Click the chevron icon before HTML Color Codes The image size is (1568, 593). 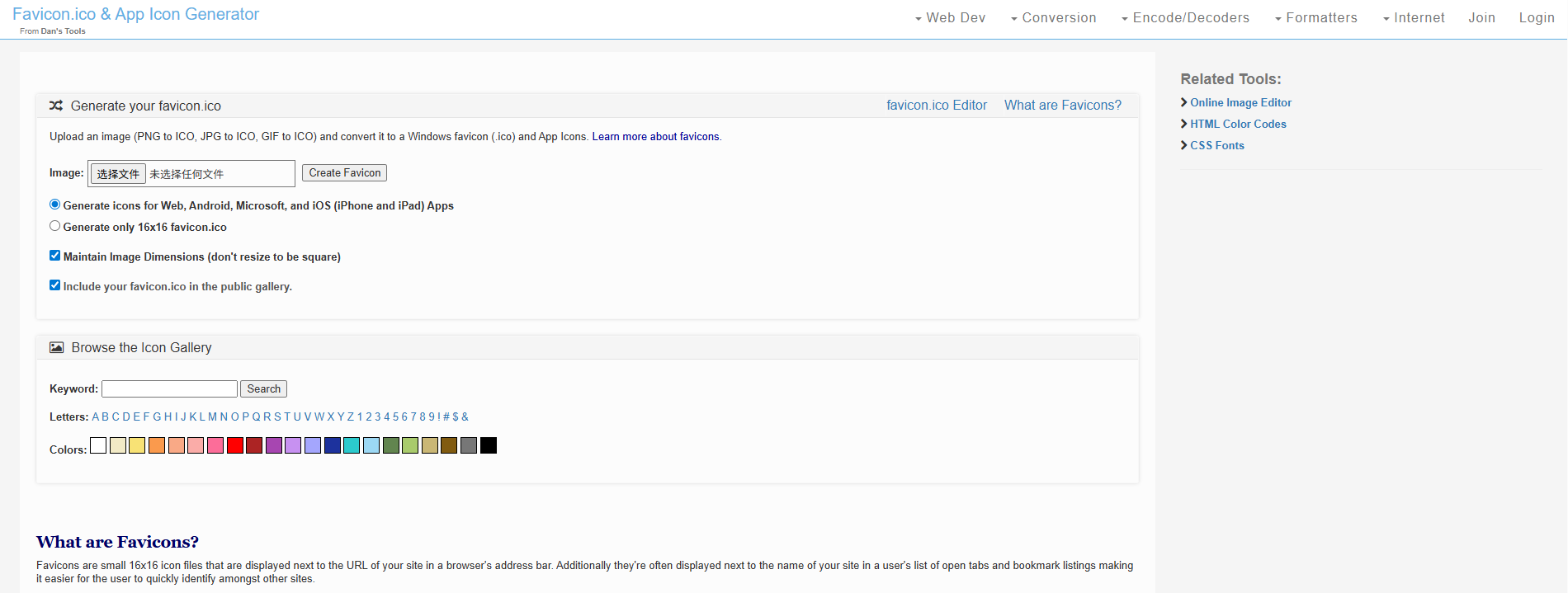coord(1184,124)
